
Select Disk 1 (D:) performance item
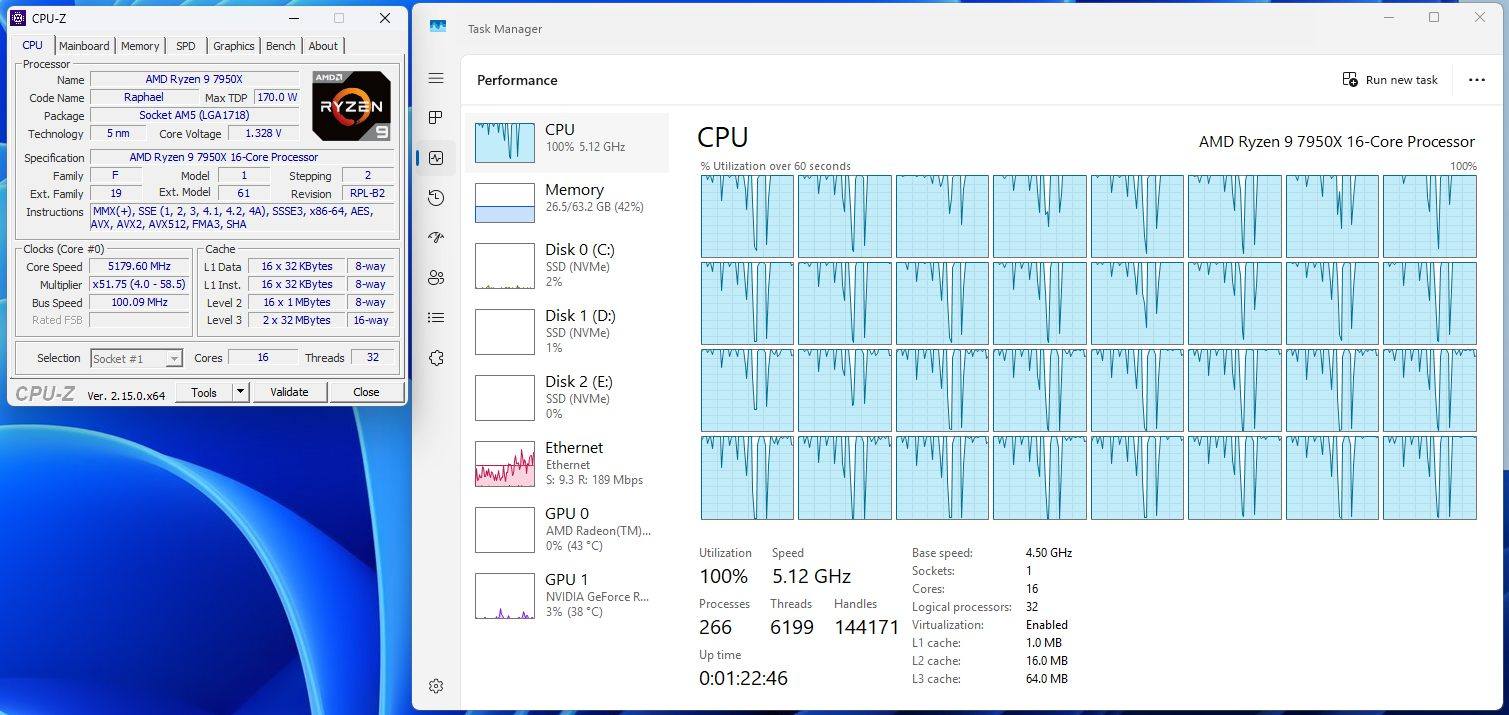[x=567, y=332]
